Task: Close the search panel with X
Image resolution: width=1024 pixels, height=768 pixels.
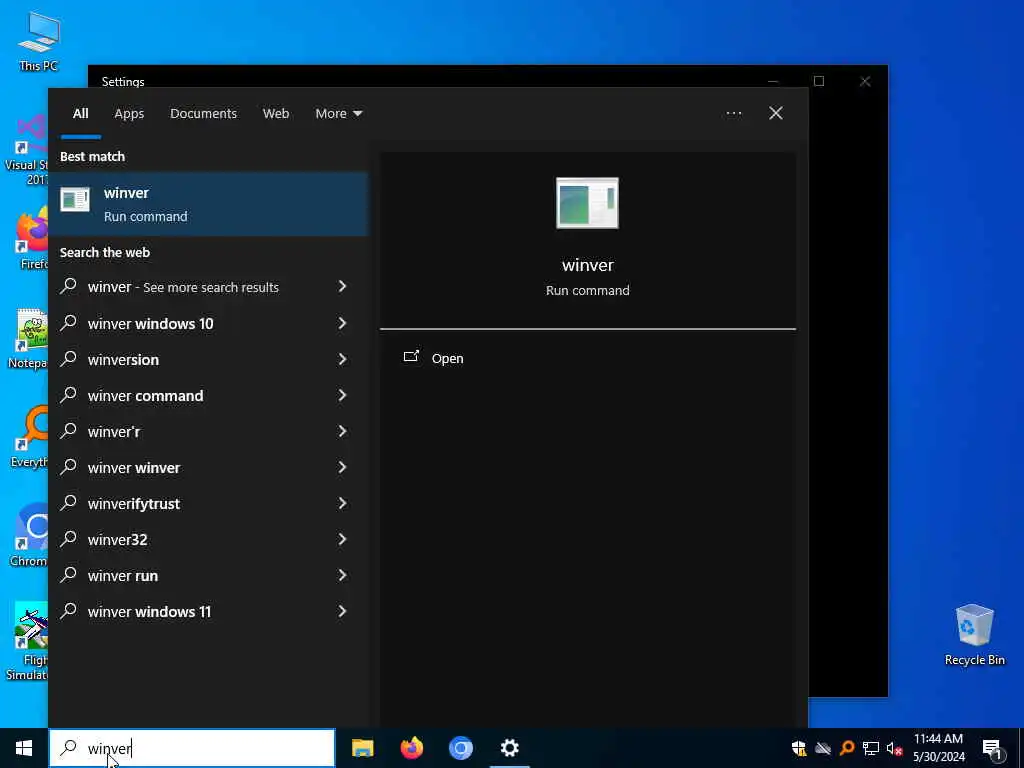Action: (x=775, y=114)
